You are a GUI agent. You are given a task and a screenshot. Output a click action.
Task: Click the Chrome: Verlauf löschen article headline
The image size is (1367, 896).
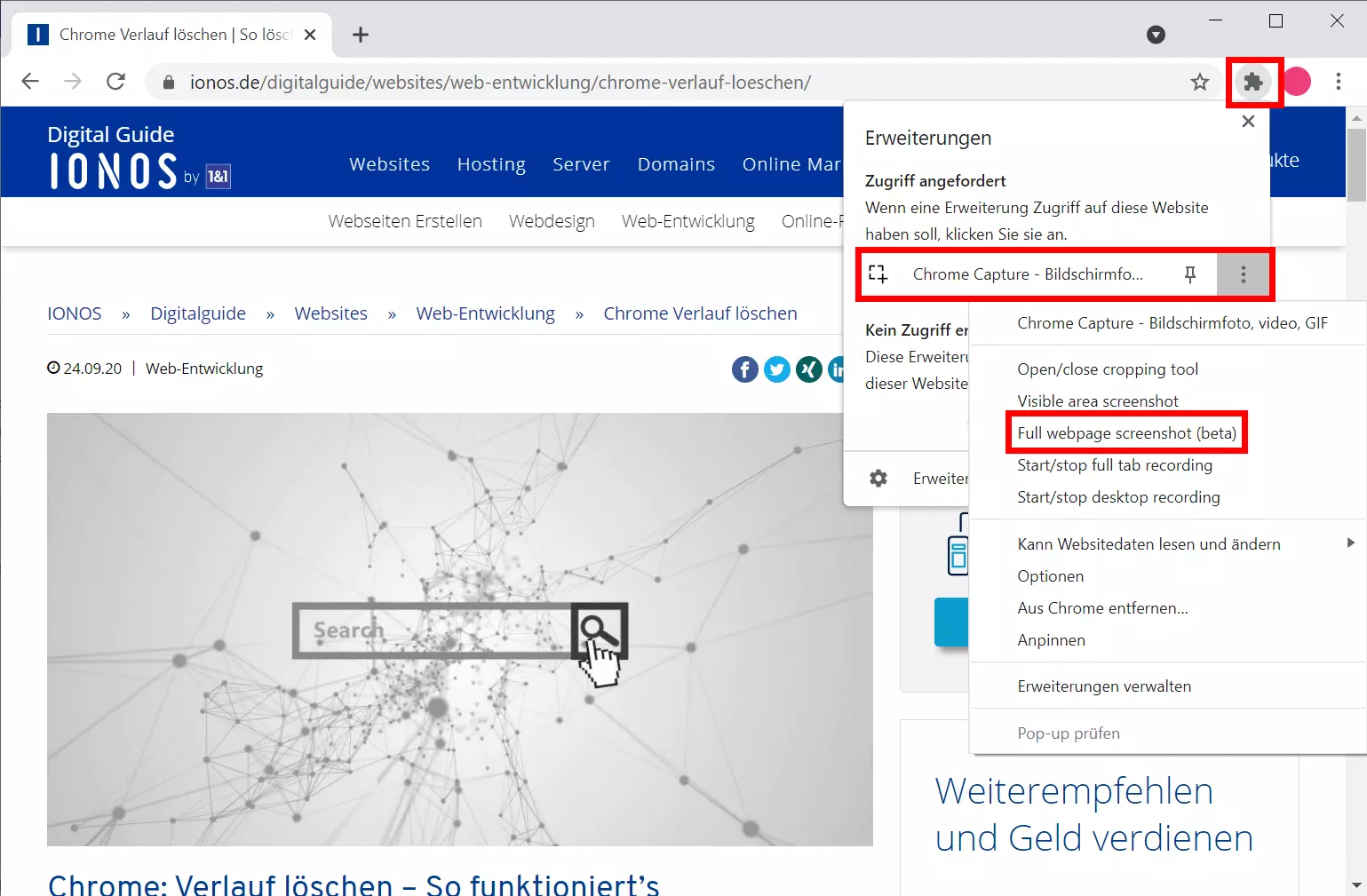354,884
